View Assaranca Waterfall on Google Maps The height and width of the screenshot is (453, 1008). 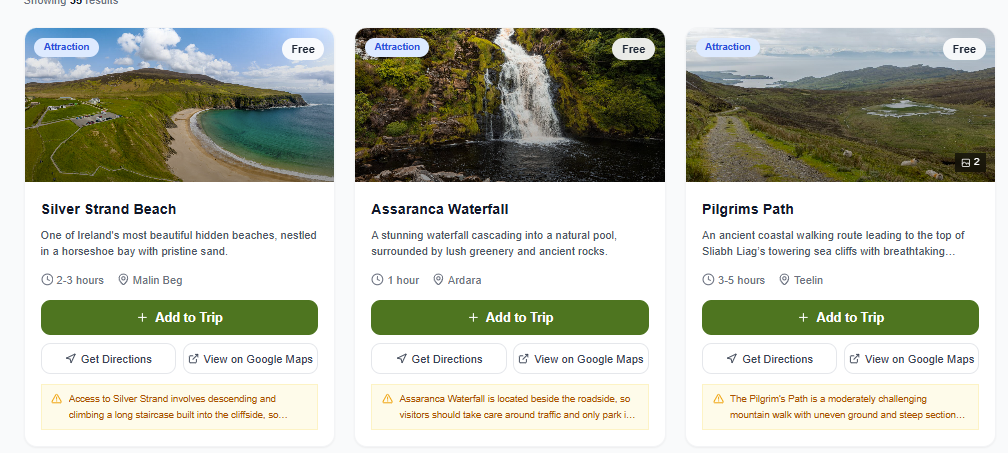coord(580,359)
